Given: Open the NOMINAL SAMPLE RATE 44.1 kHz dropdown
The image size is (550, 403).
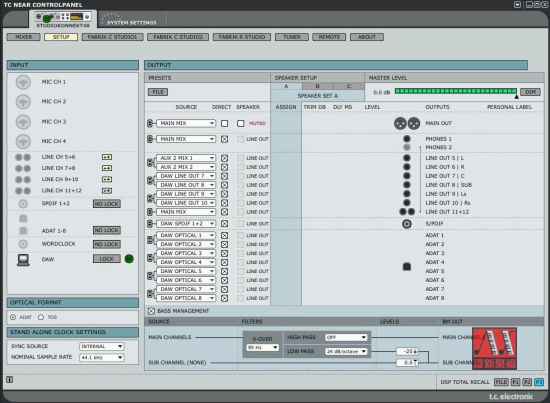Looking at the screenshot, I should (102, 358).
